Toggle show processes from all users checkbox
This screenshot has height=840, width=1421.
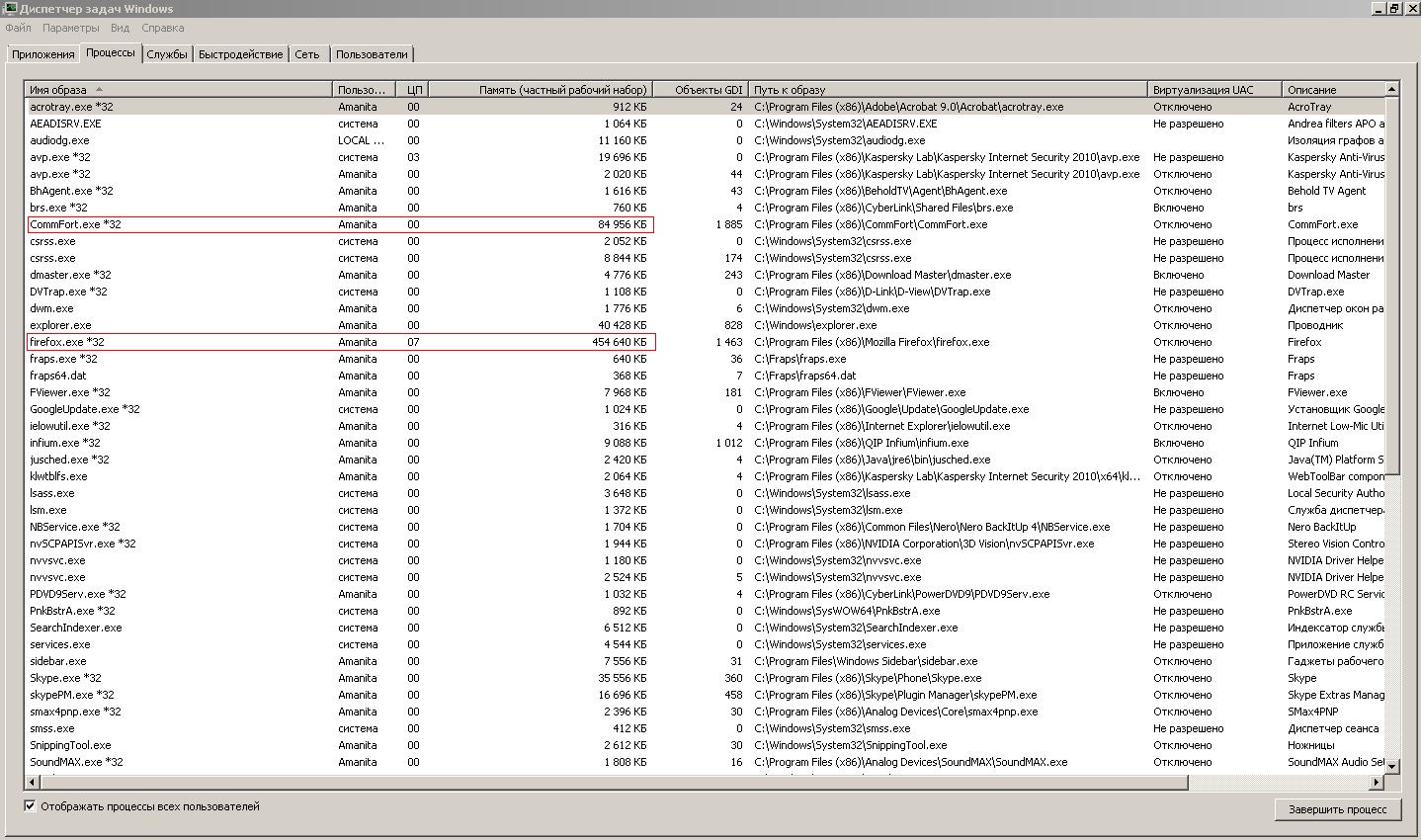tap(30, 806)
